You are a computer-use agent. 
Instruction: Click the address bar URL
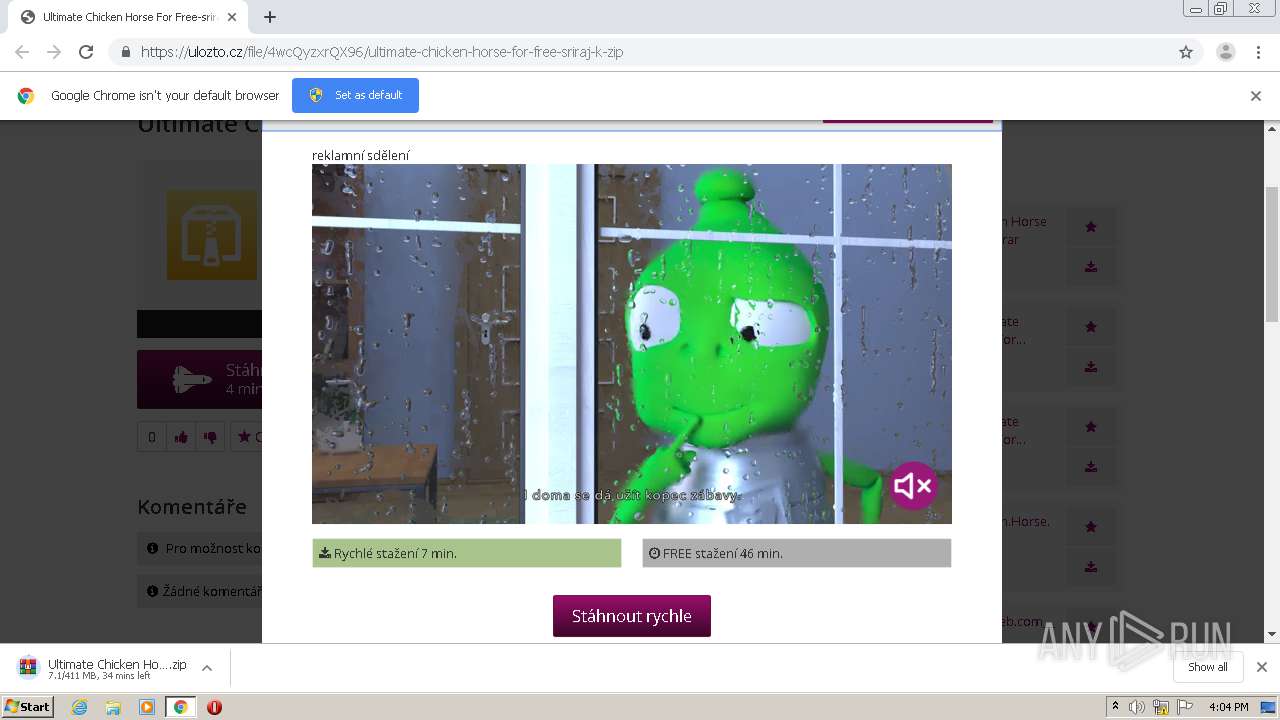pos(382,52)
